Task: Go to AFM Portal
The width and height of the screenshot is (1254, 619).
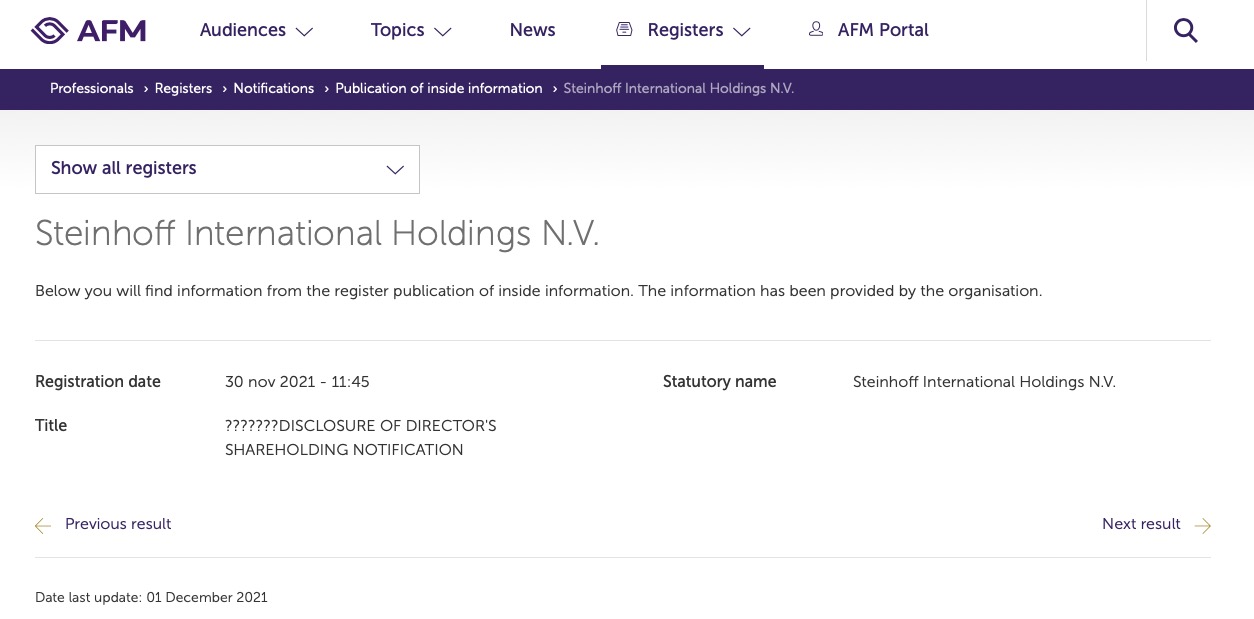Action: tap(883, 30)
